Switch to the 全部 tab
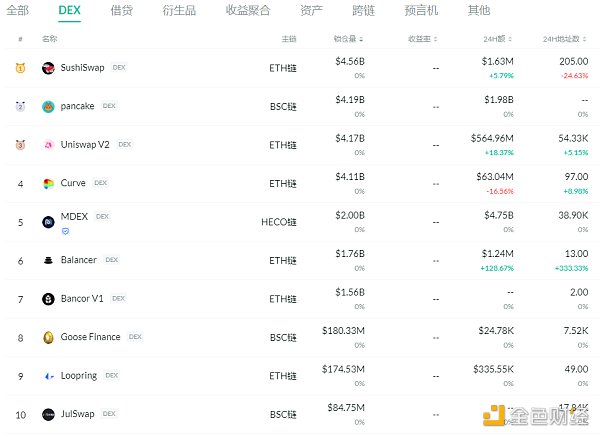 coord(18,10)
